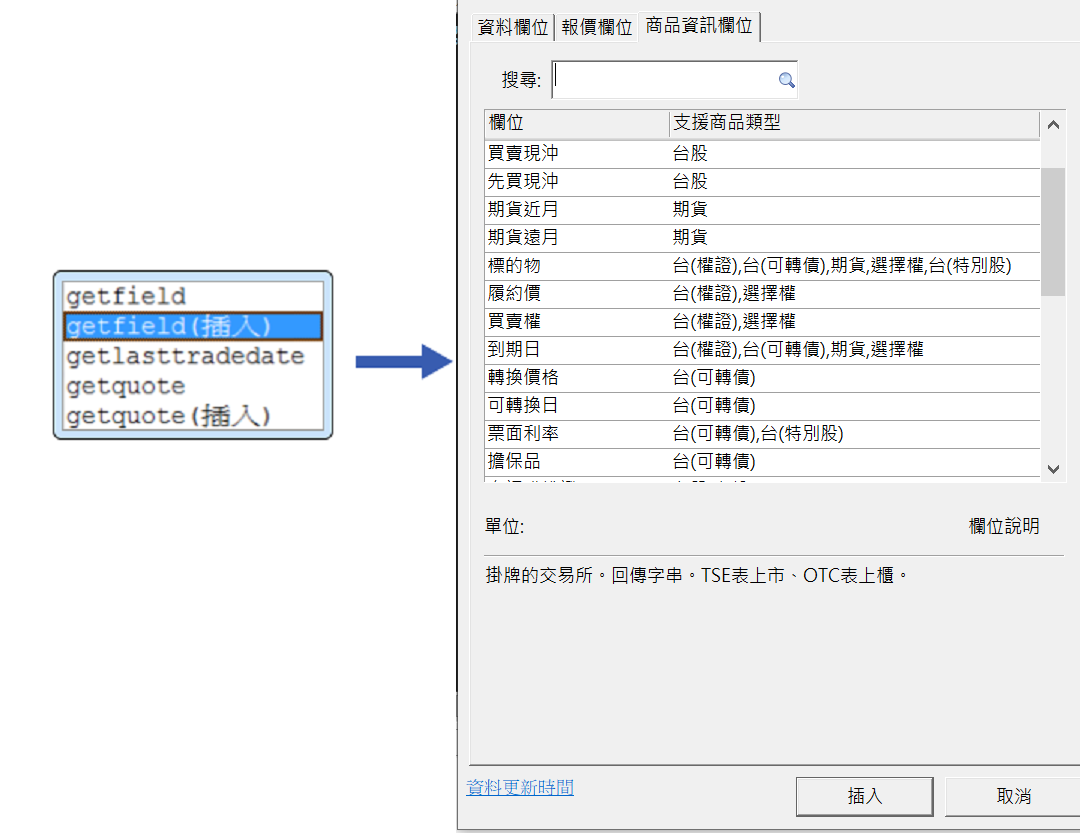Choose getquote in the autocomplete list
Screen dimensions: 1080x837
[x=193, y=386]
